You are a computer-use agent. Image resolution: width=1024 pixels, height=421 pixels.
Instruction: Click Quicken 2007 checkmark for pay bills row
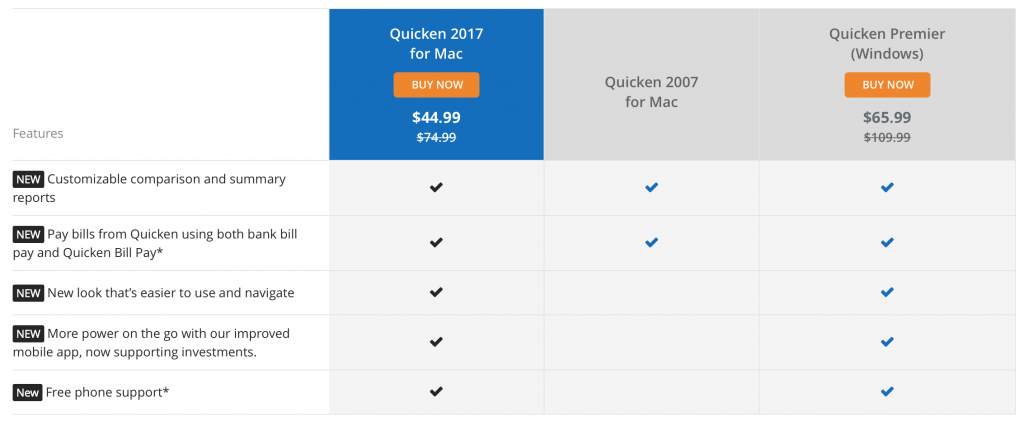pyautogui.click(x=651, y=243)
